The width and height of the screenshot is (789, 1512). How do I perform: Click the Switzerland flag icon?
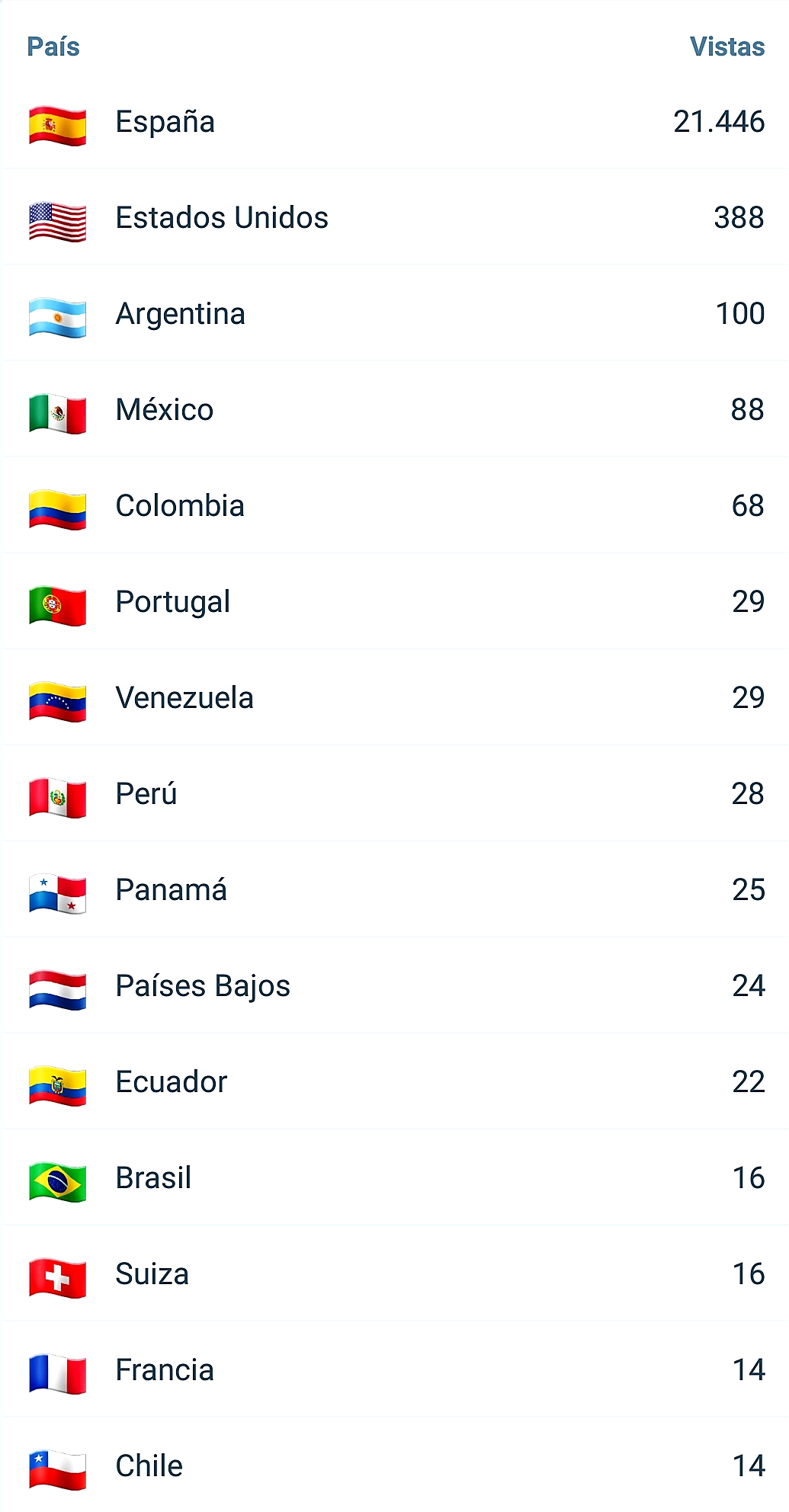[57, 1277]
